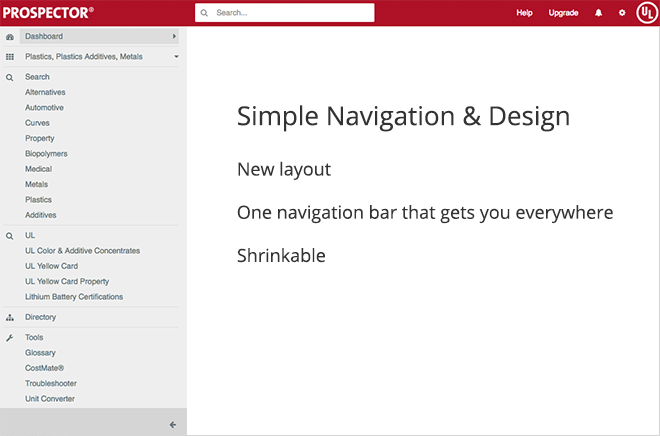This screenshot has width=660, height=436.
Task: Select Lithium Battery Certifications
Action: coord(74,297)
